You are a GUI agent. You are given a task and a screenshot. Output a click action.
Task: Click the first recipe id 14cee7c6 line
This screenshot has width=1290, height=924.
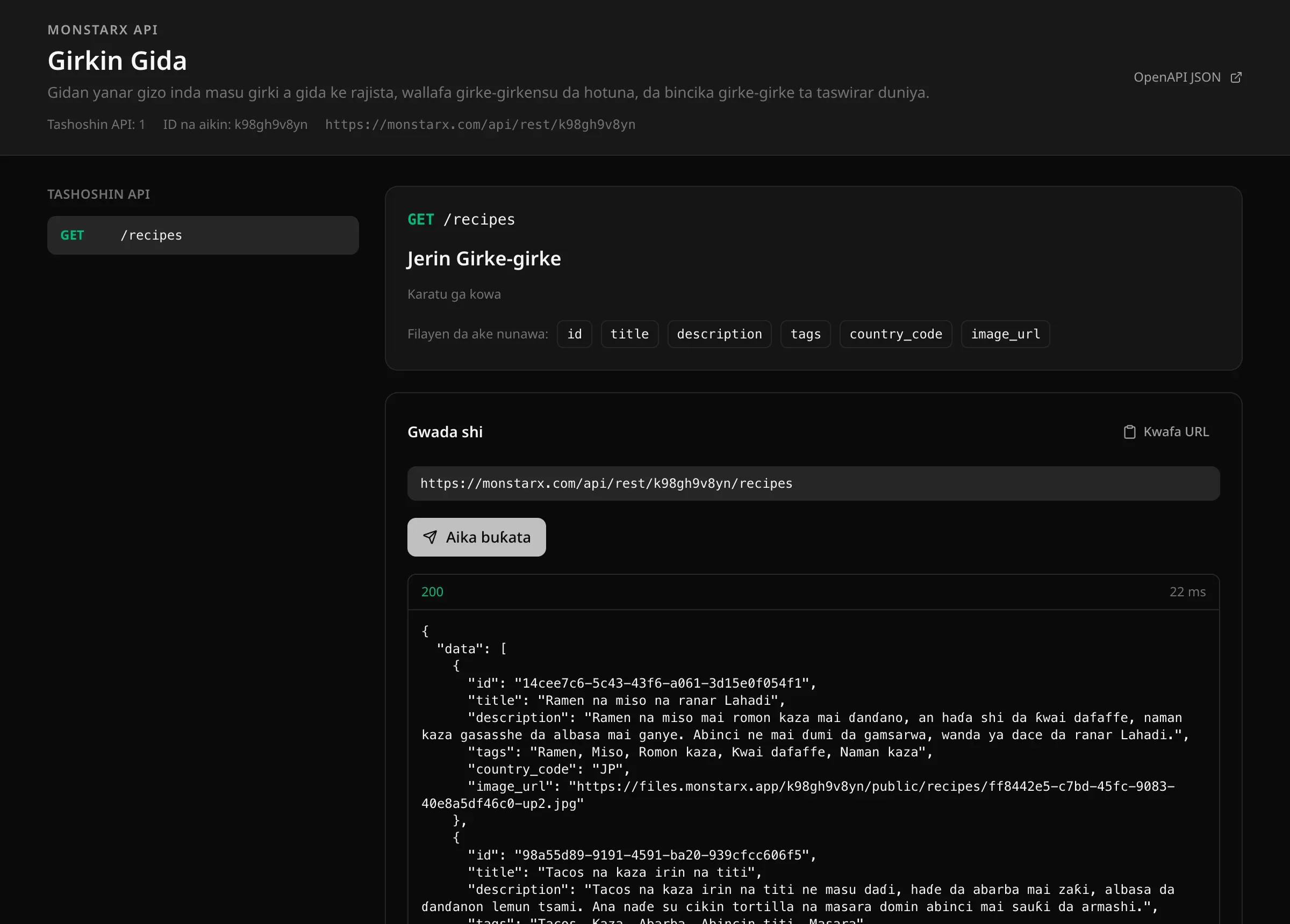pyautogui.click(x=642, y=683)
